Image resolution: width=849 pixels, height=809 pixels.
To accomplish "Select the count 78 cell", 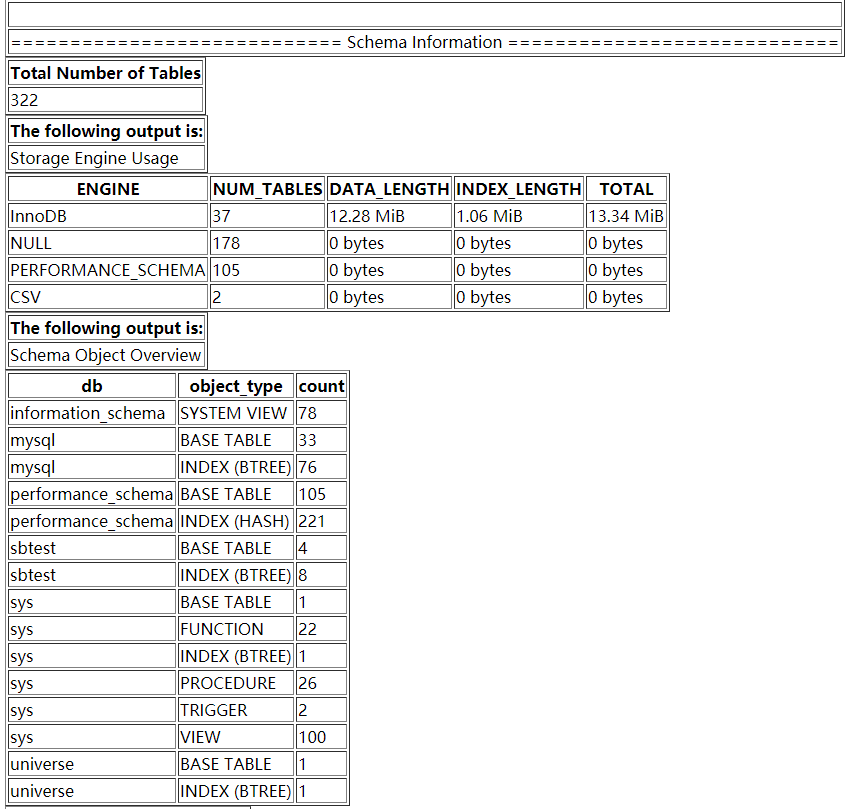I will click(x=322, y=413).
